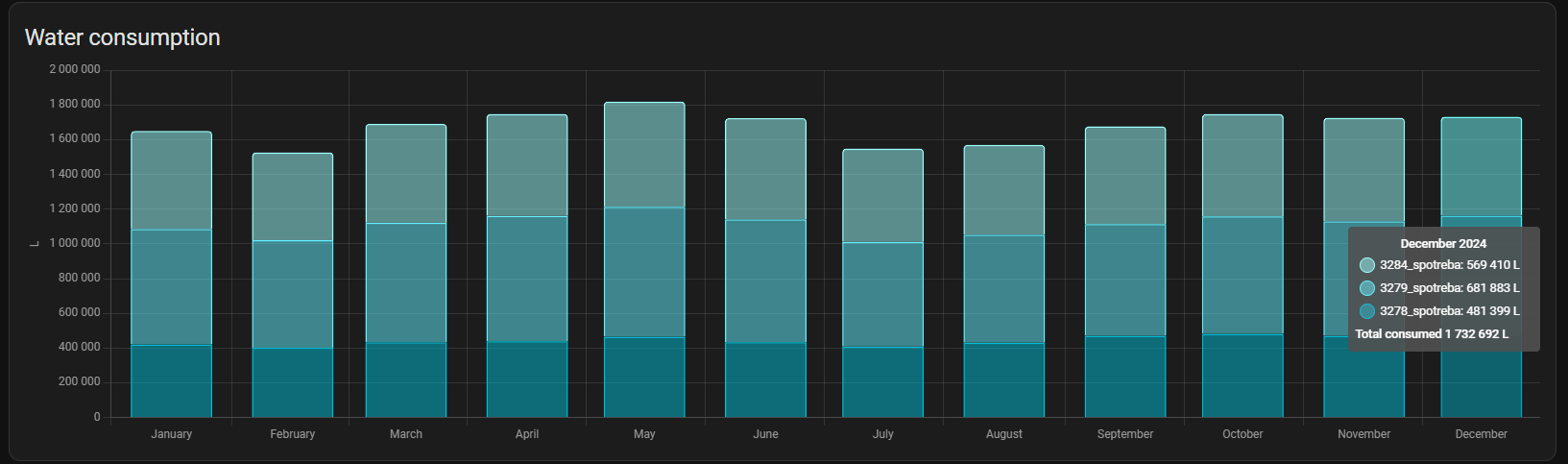Select the top segment of May bar

(x=644, y=155)
